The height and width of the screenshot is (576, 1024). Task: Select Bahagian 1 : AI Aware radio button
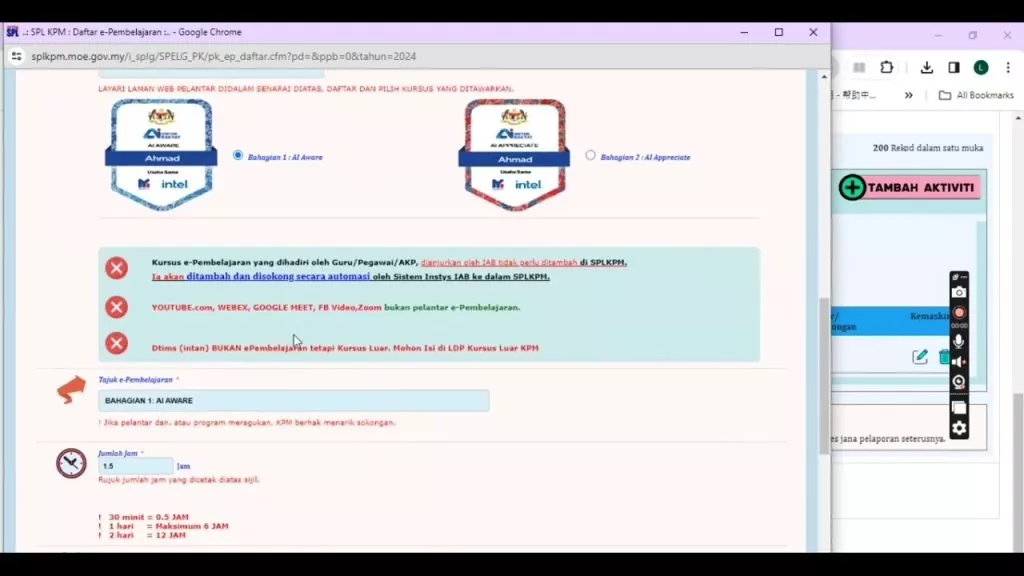[238, 155]
